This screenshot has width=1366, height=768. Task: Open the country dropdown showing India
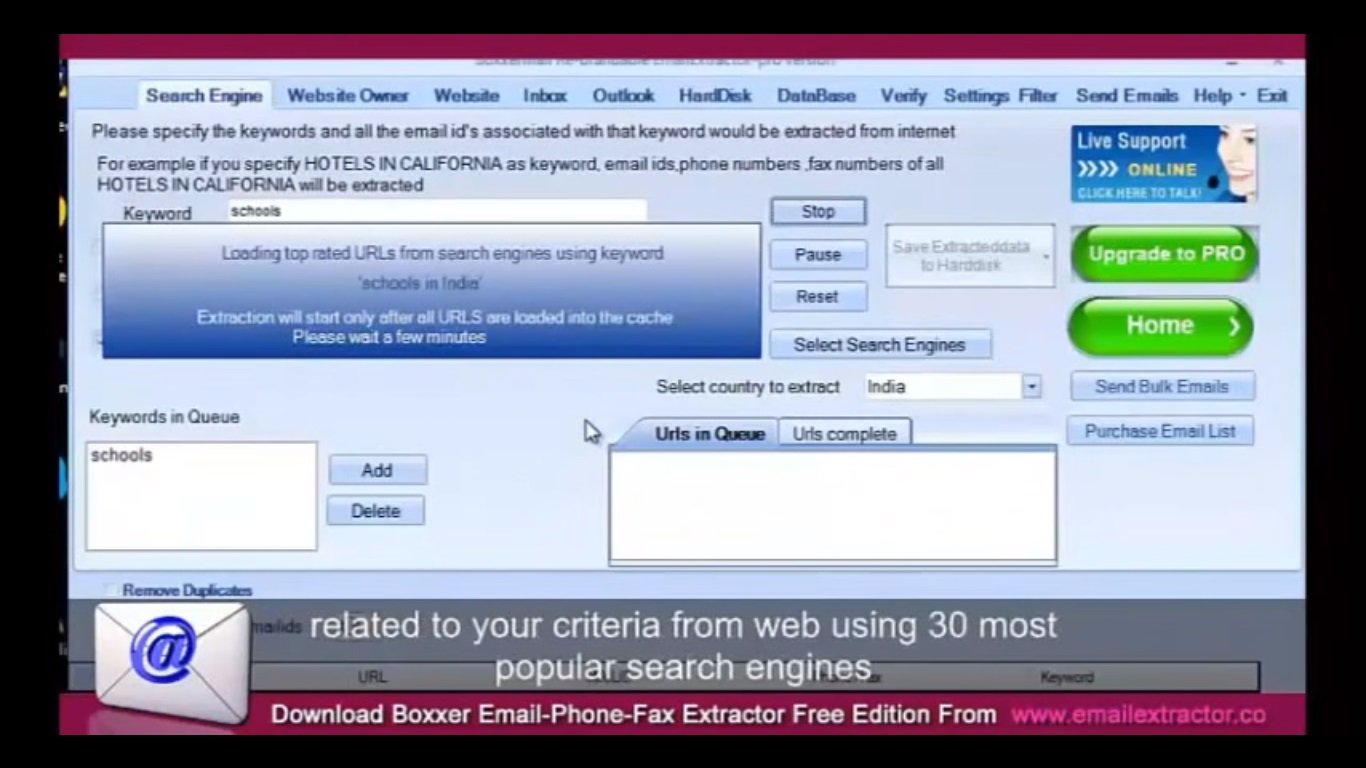[x=1031, y=387]
